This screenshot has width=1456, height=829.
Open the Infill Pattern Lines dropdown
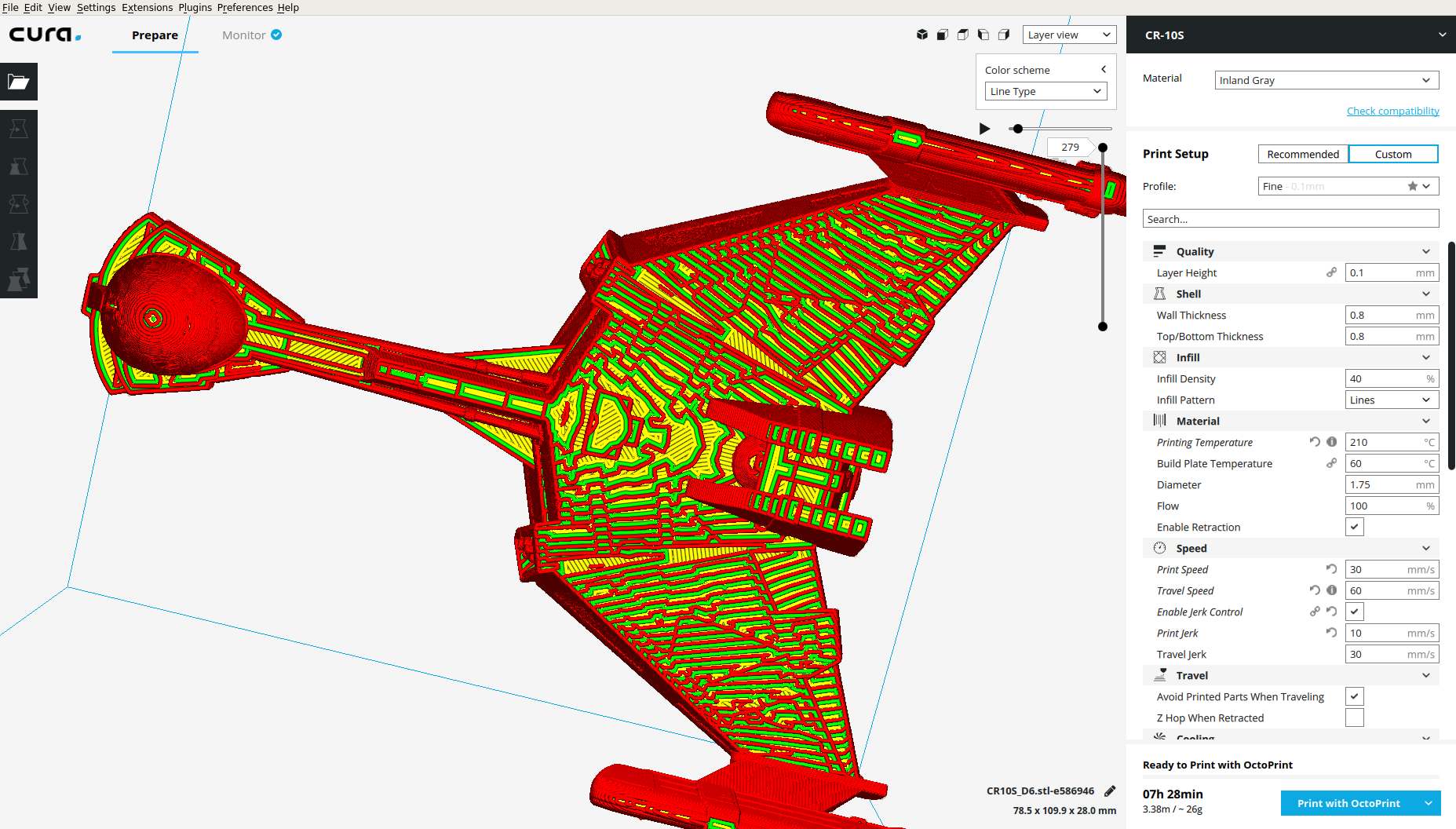1392,400
